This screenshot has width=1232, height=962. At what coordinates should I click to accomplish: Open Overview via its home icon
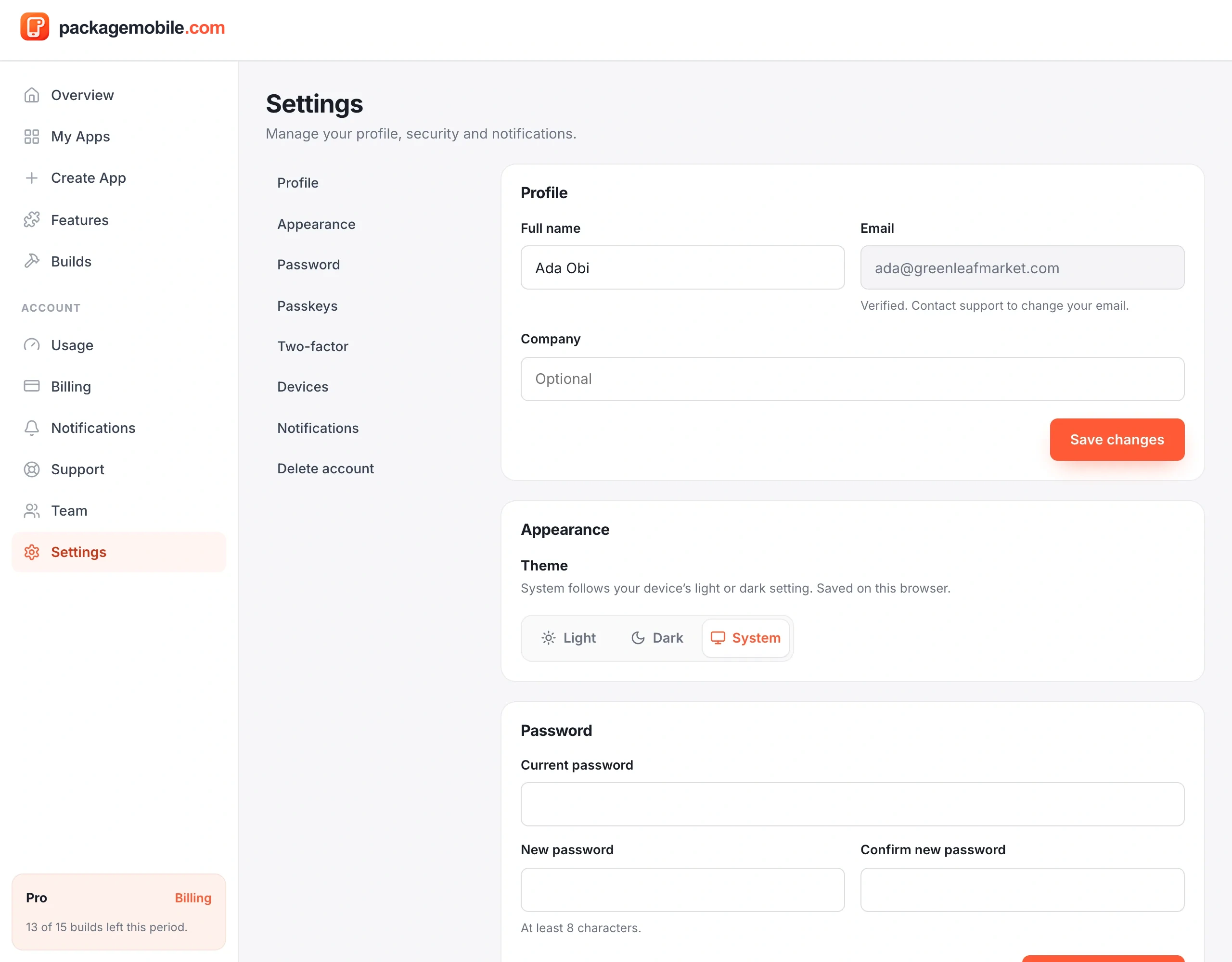coord(32,95)
